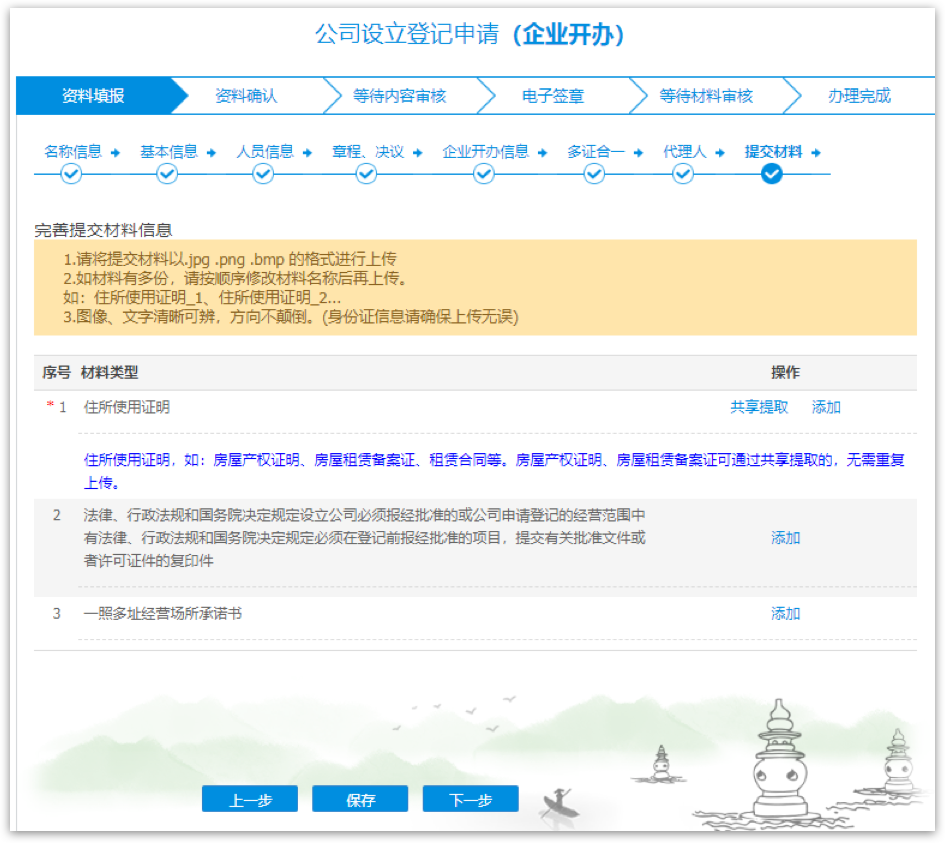Click the 完善提交材料信息 heading

click(x=103, y=230)
